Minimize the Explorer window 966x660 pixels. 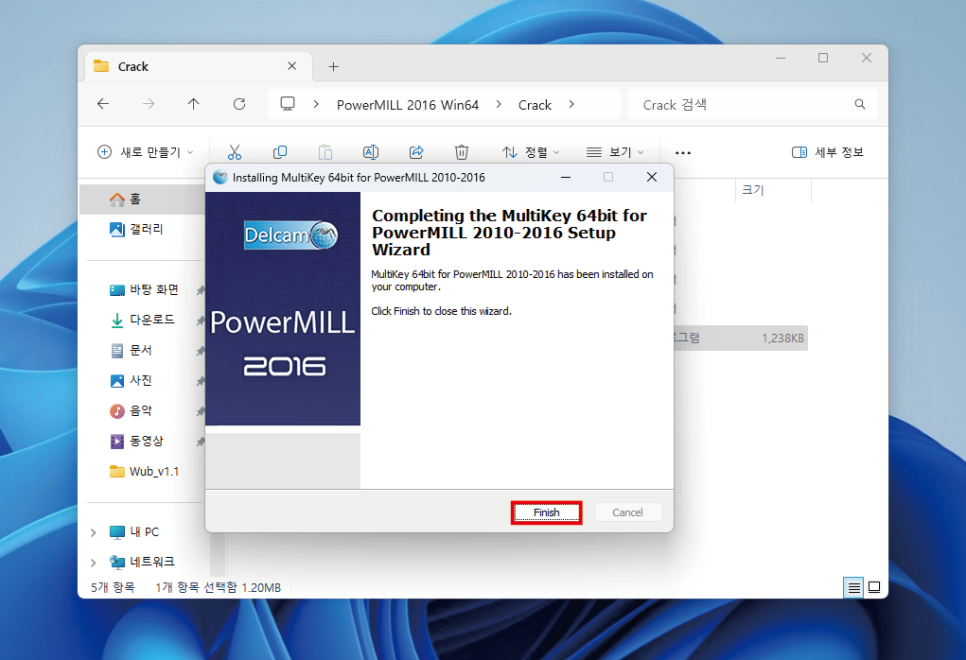781,58
